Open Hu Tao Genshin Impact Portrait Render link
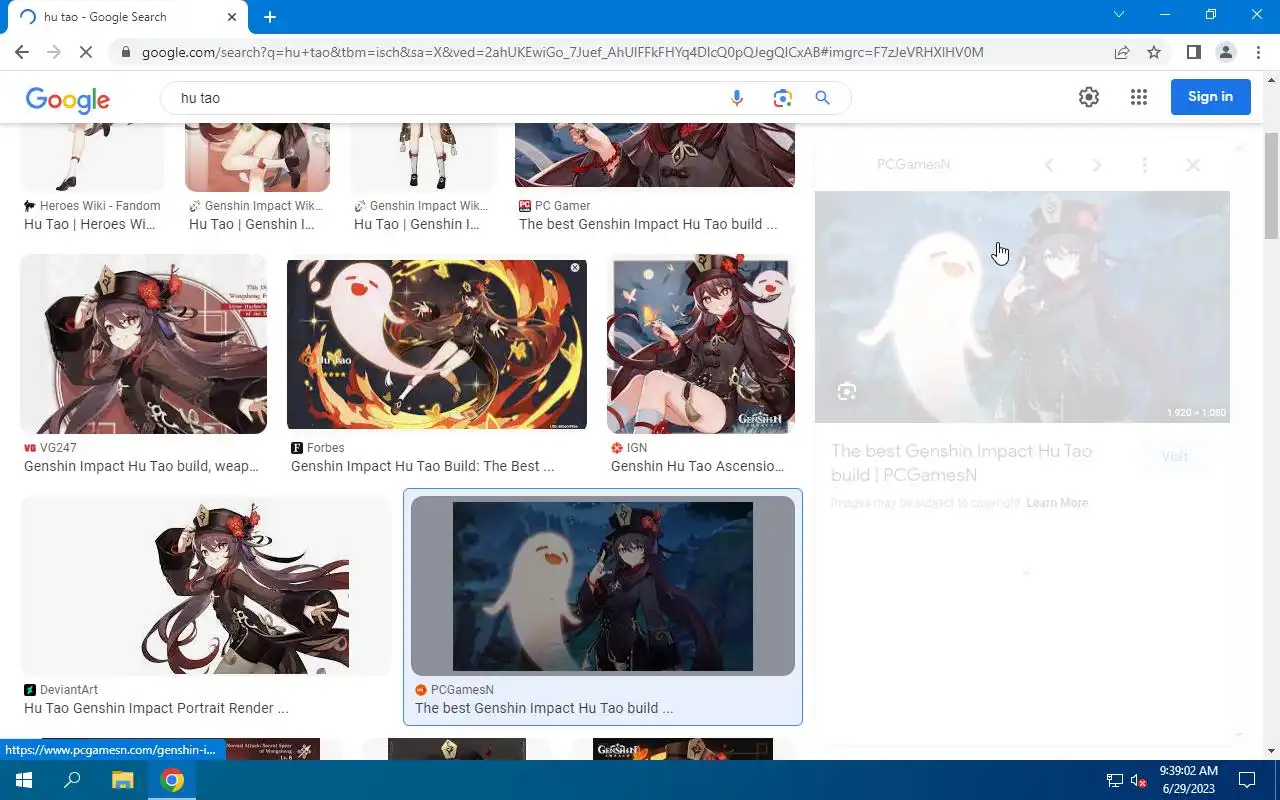This screenshot has height=800, width=1280. pyautogui.click(x=156, y=708)
